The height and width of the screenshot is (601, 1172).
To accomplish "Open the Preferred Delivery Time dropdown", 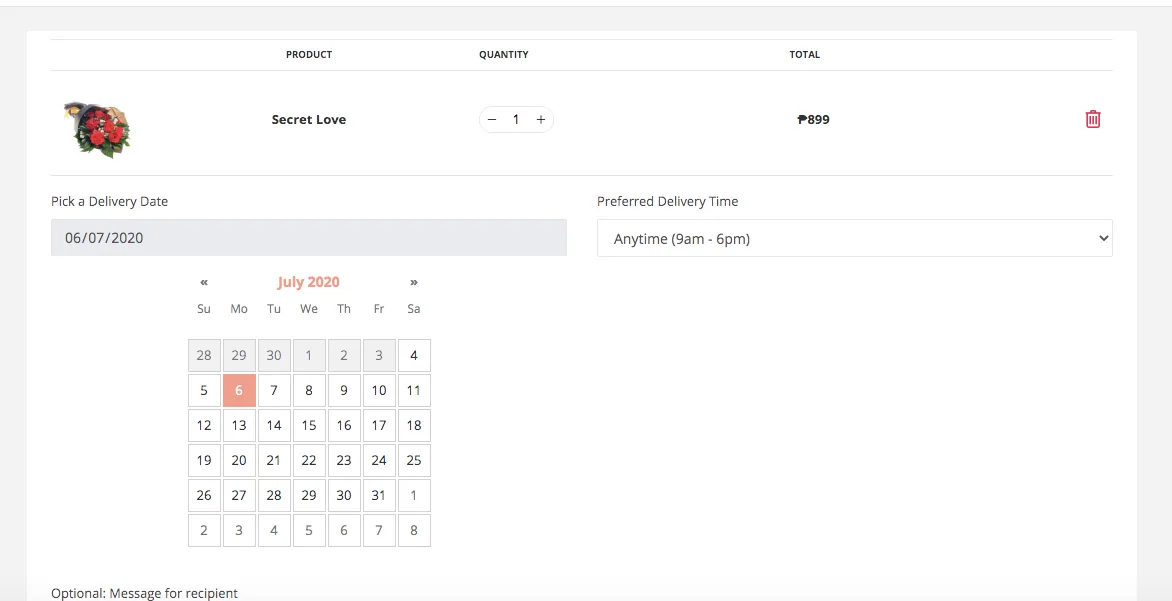I will point(854,238).
